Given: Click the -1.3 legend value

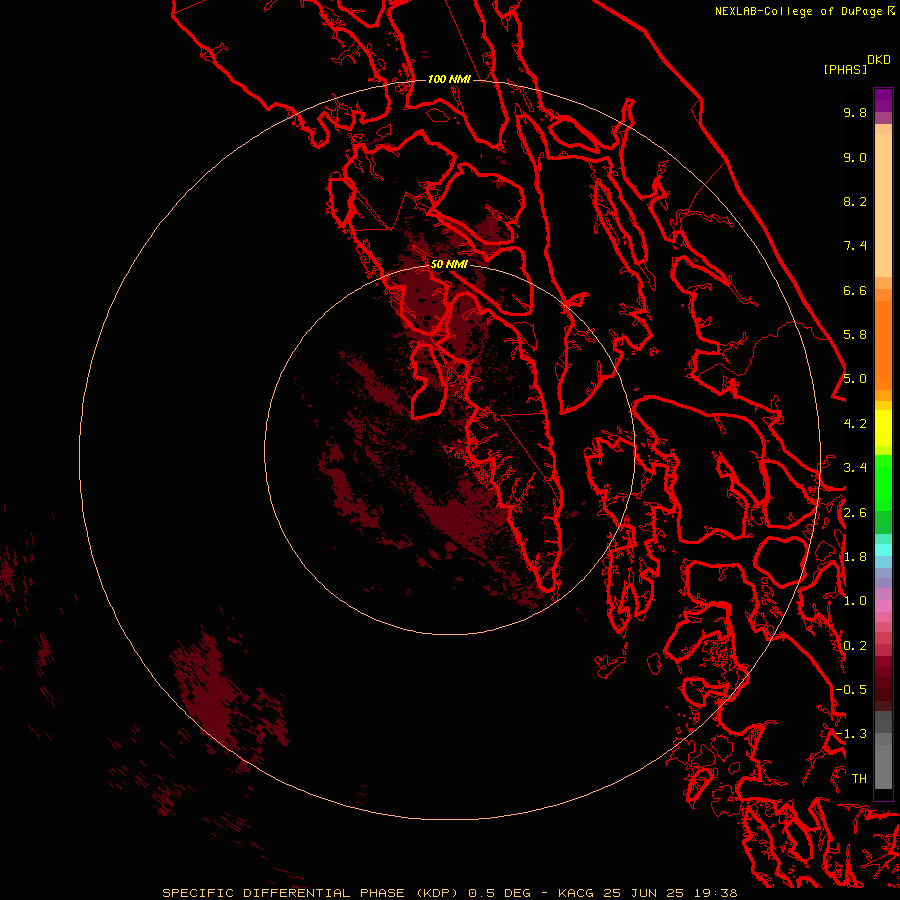Looking at the screenshot, I should pyautogui.click(x=851, y=734).
